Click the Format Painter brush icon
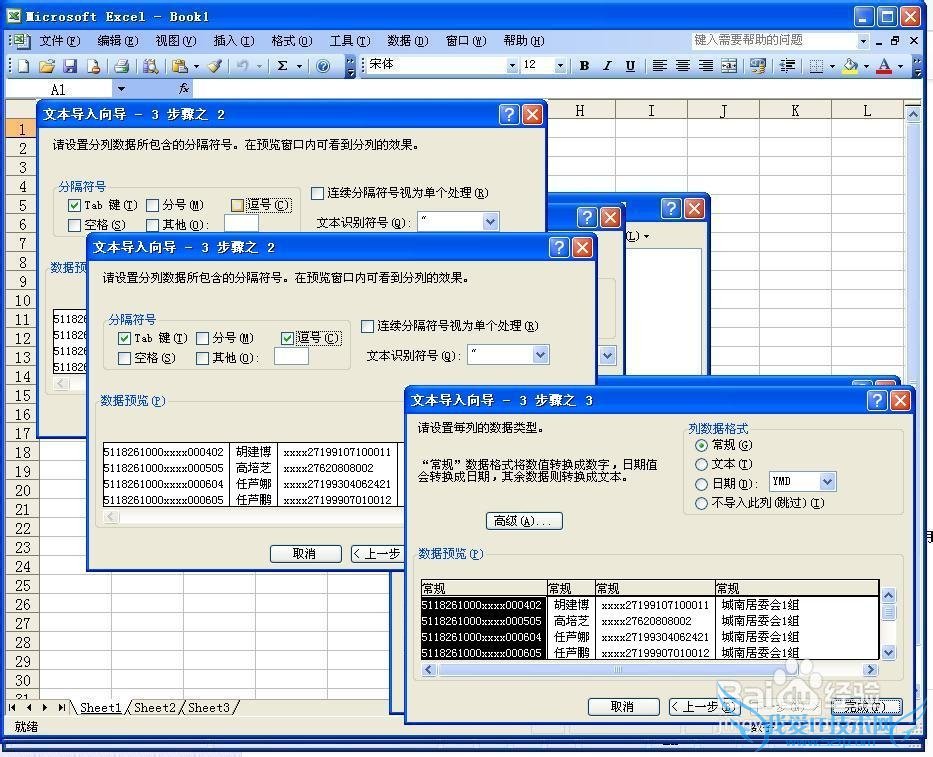Screen dimensions: 933x757 click(215, 66)
